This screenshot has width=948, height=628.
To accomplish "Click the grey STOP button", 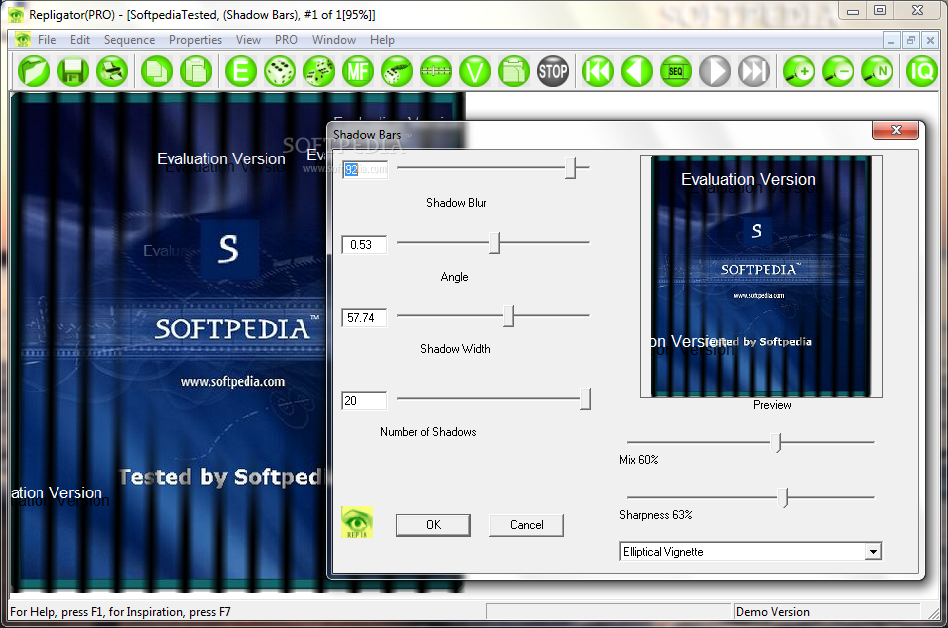I will click(x=553, y=71).
